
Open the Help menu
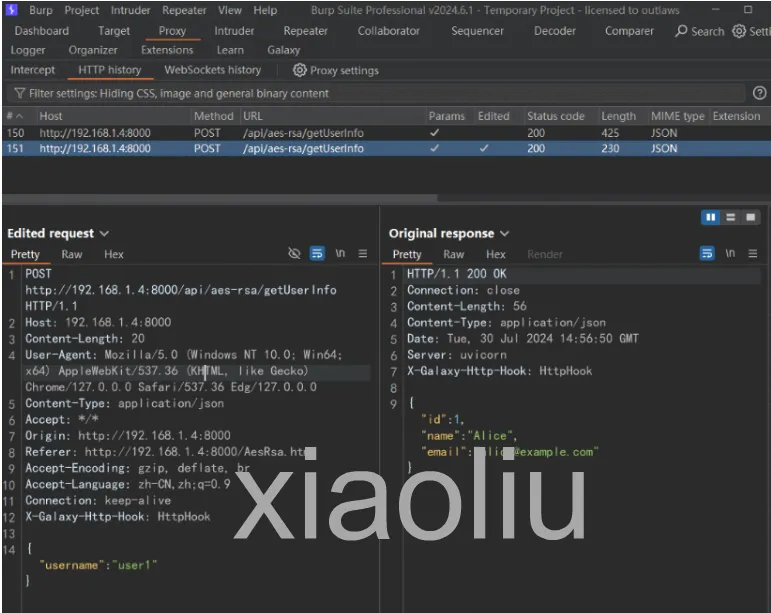265,10
